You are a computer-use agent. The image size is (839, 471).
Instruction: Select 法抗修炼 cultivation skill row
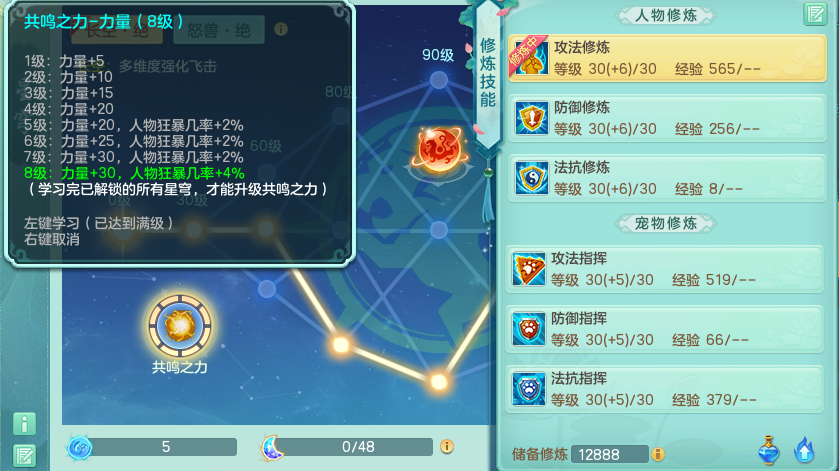pos(667,178)
